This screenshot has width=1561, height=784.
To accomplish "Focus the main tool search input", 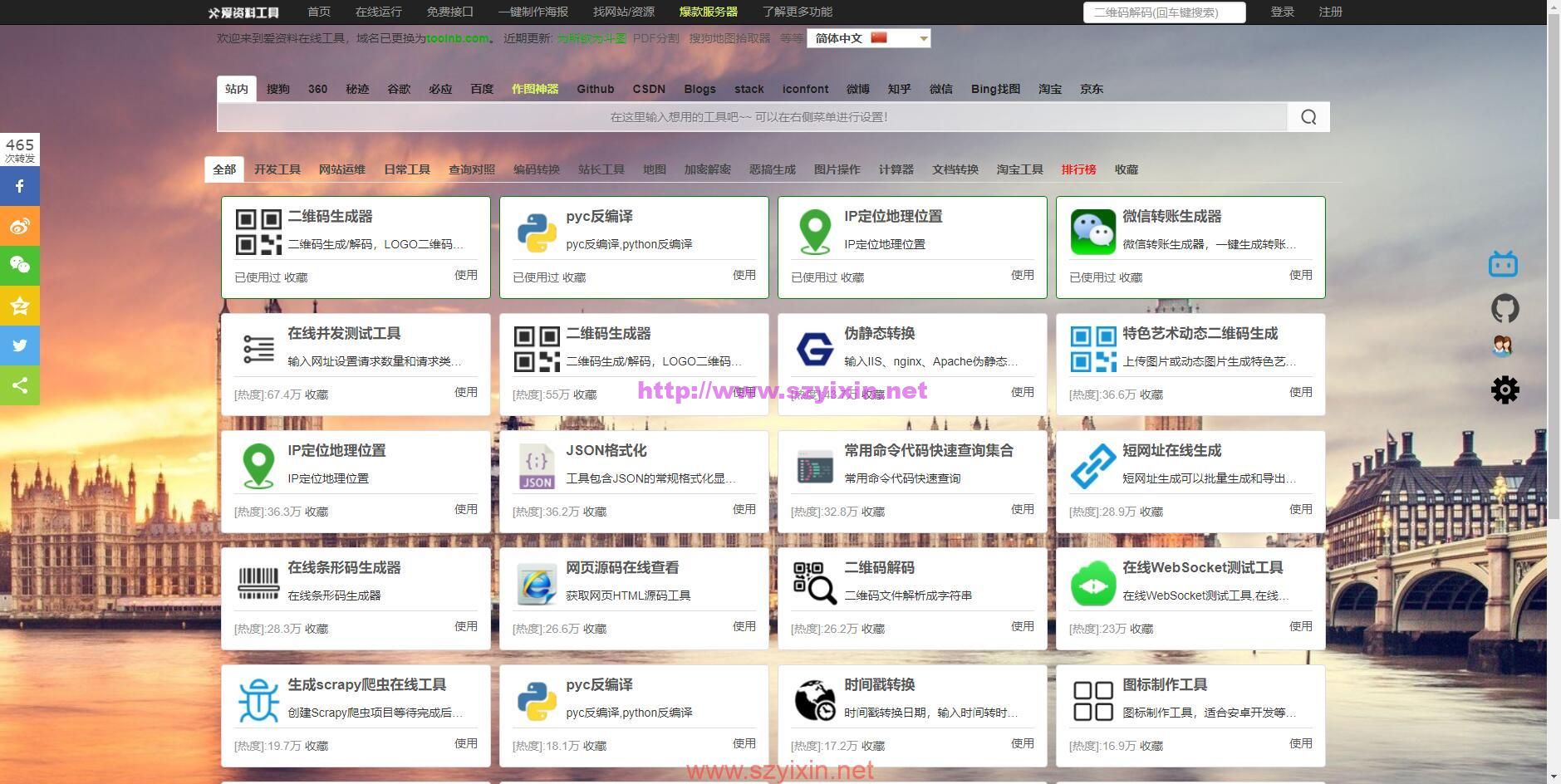I will click(x=752, y=117).
